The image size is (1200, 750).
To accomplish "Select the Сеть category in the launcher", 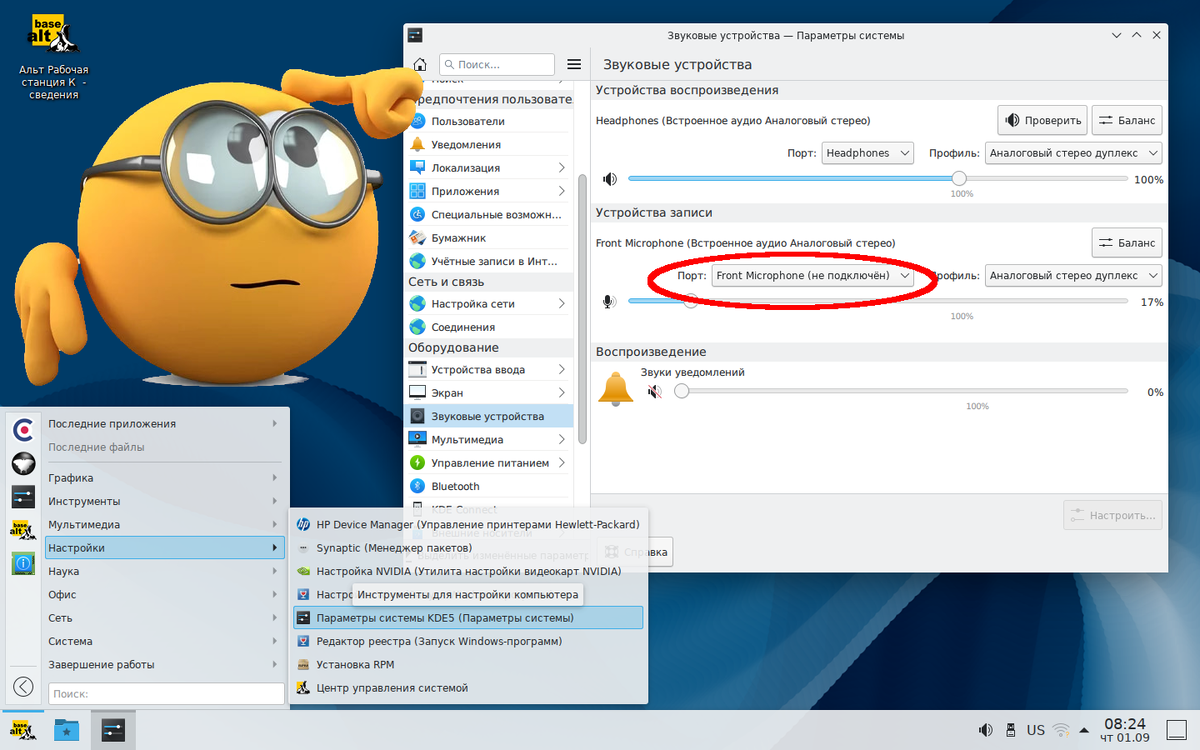I will tap(166, 618).
